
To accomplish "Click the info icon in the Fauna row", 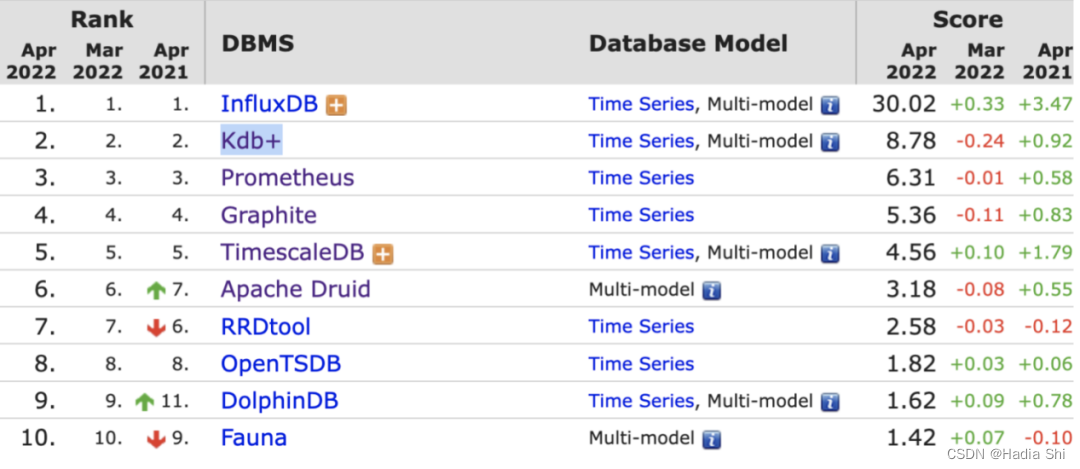I will pos(711,439).
